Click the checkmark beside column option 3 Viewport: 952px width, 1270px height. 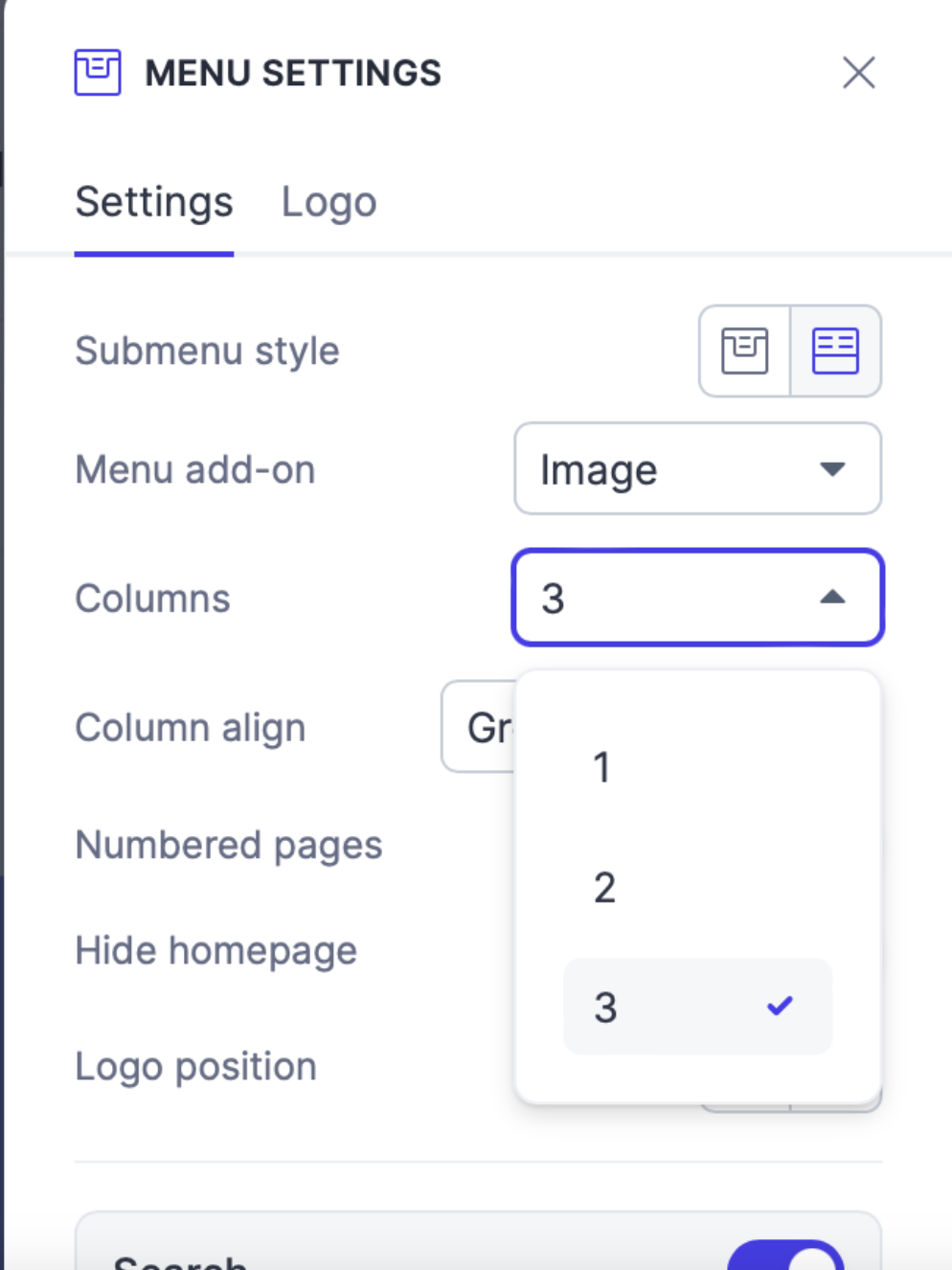[x=780, y=1006]
